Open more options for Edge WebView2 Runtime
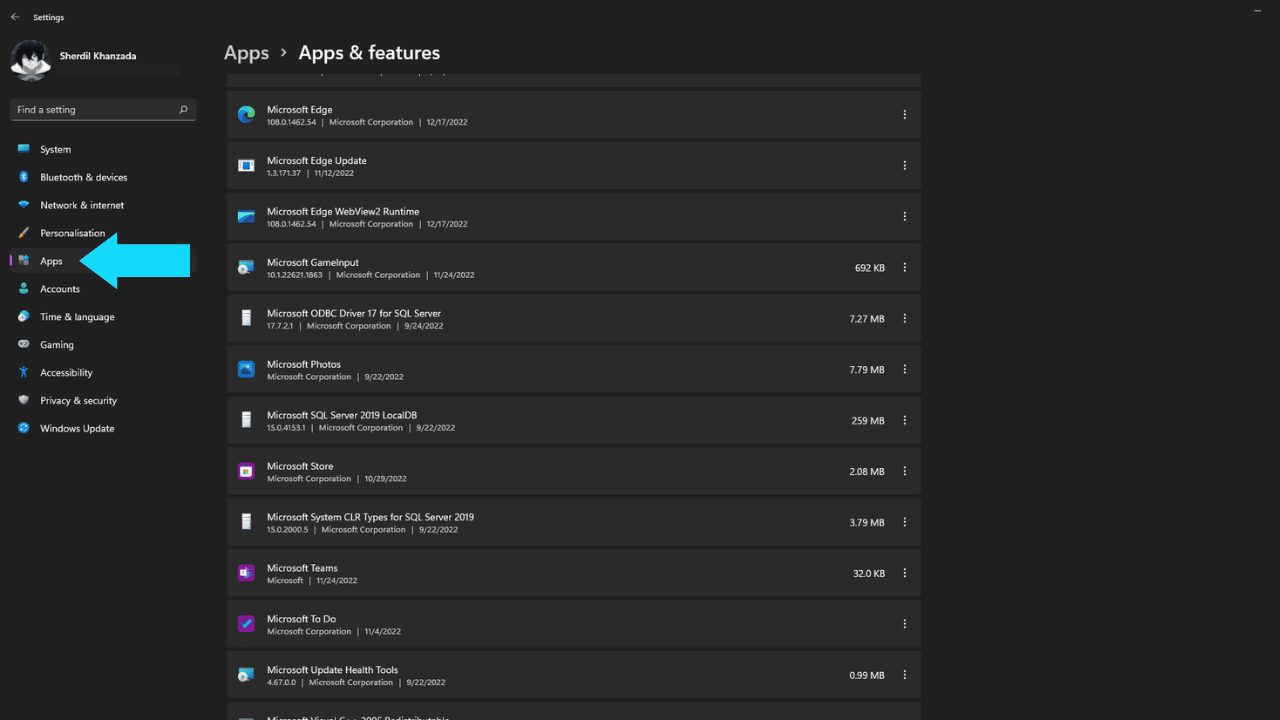The height and width of the screenshot is (720, 1280). (x=904, y=217)
